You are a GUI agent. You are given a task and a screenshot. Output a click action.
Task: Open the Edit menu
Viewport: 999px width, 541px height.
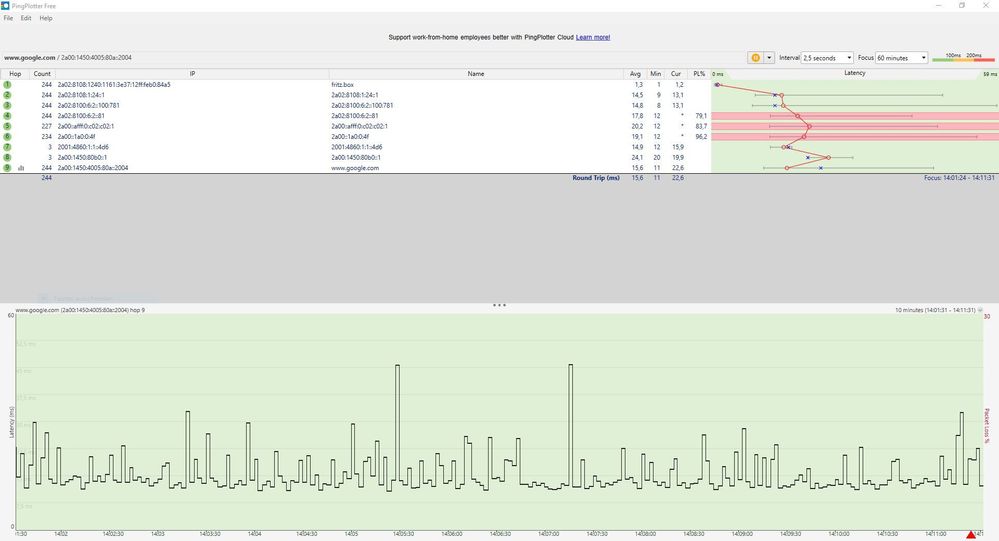pyautogui.click(x=25, y=18)
